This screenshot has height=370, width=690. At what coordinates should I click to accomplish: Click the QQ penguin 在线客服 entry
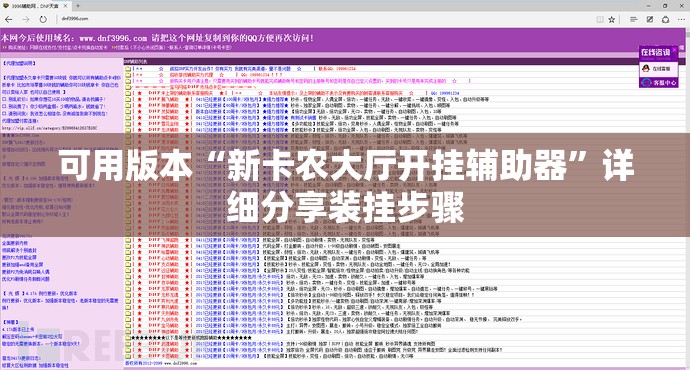click(658, 69)
